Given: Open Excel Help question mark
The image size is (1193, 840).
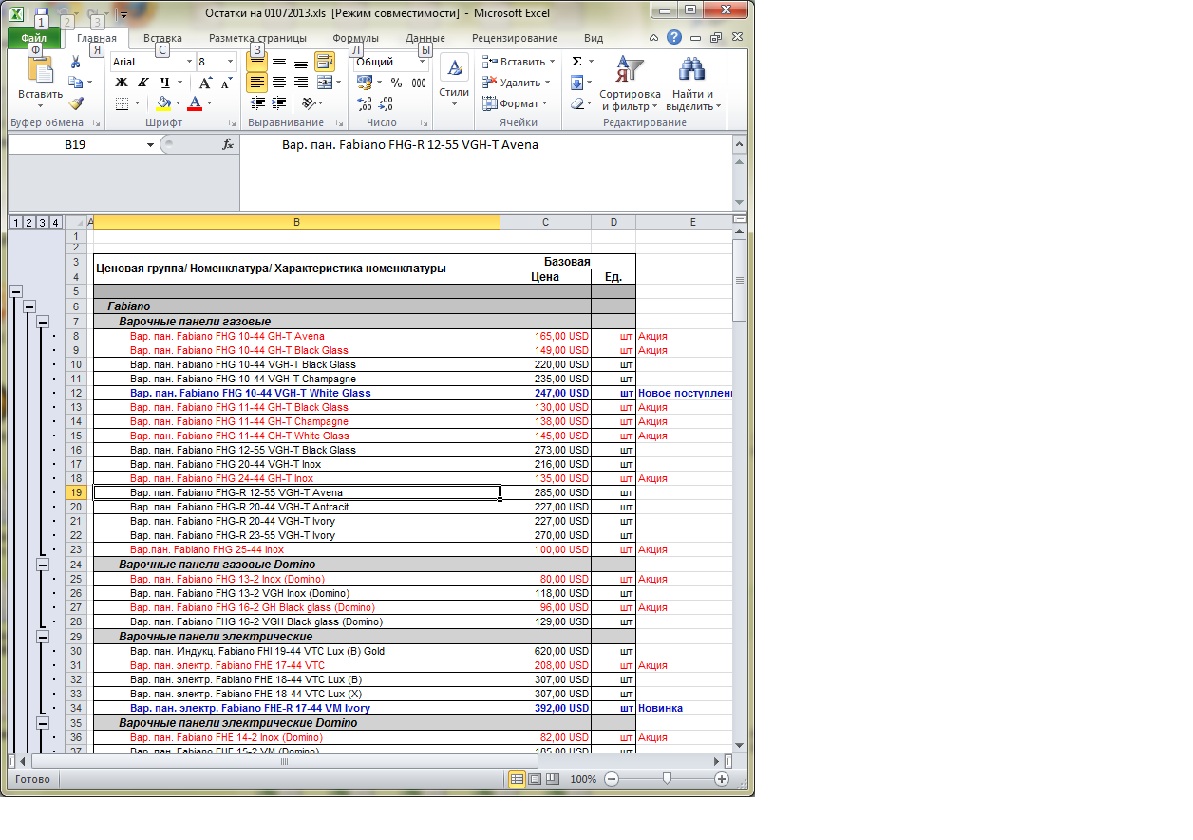Looking at the screenshot, I should coord(674,37).
